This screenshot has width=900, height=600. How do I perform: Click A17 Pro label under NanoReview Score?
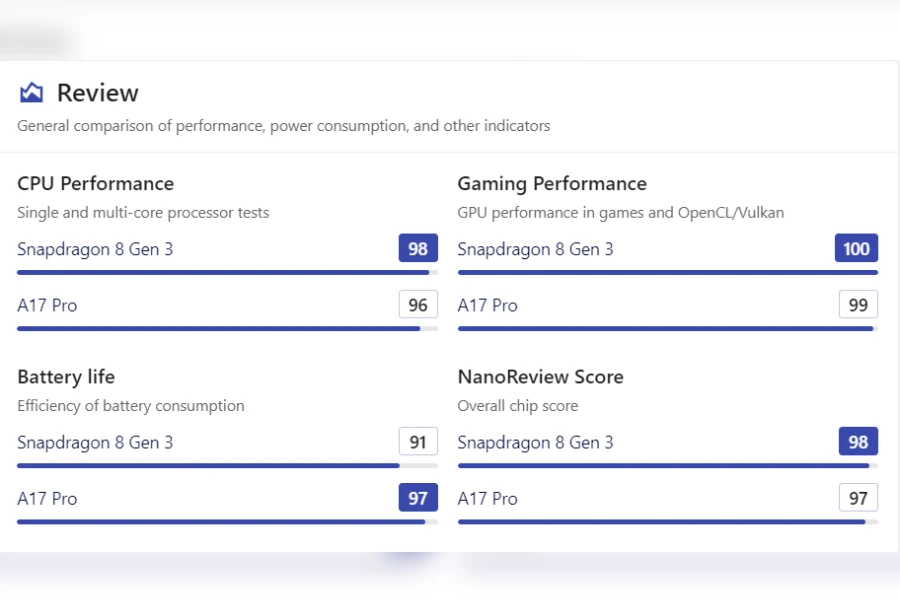[487, 498]
